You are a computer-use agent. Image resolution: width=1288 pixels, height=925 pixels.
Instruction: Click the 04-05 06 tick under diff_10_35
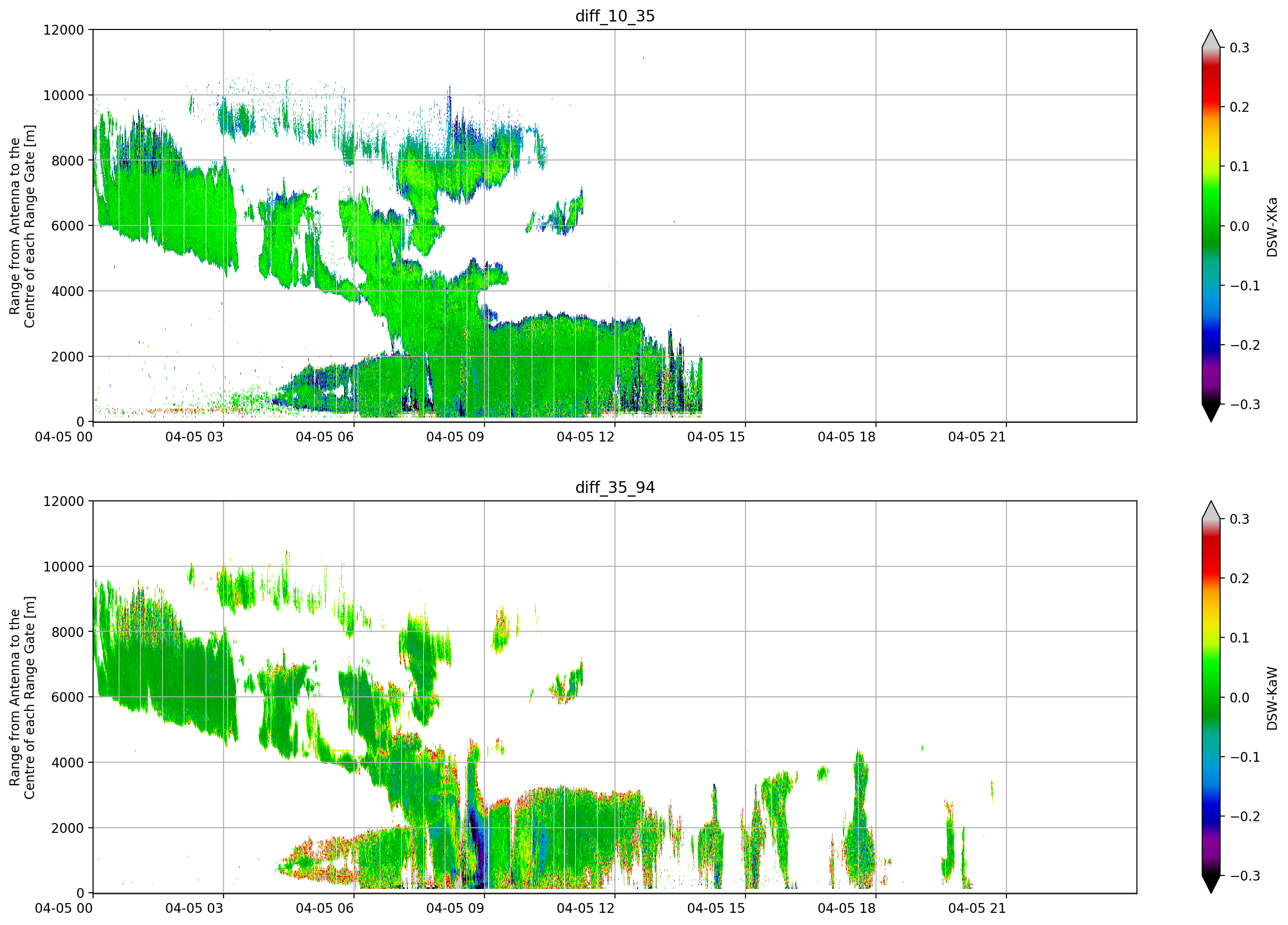(x=325, y=437)
